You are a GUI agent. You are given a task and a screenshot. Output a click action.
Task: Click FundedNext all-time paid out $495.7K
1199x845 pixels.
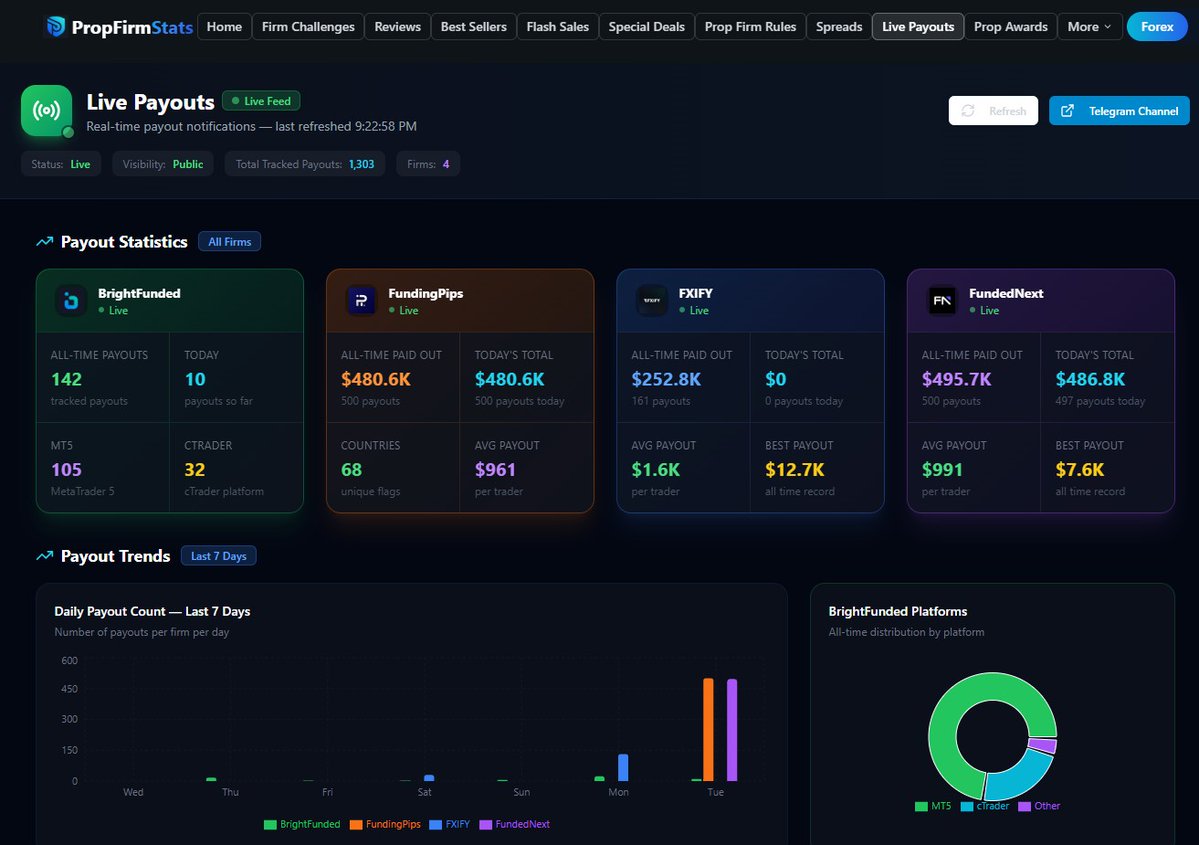[957, 379]
